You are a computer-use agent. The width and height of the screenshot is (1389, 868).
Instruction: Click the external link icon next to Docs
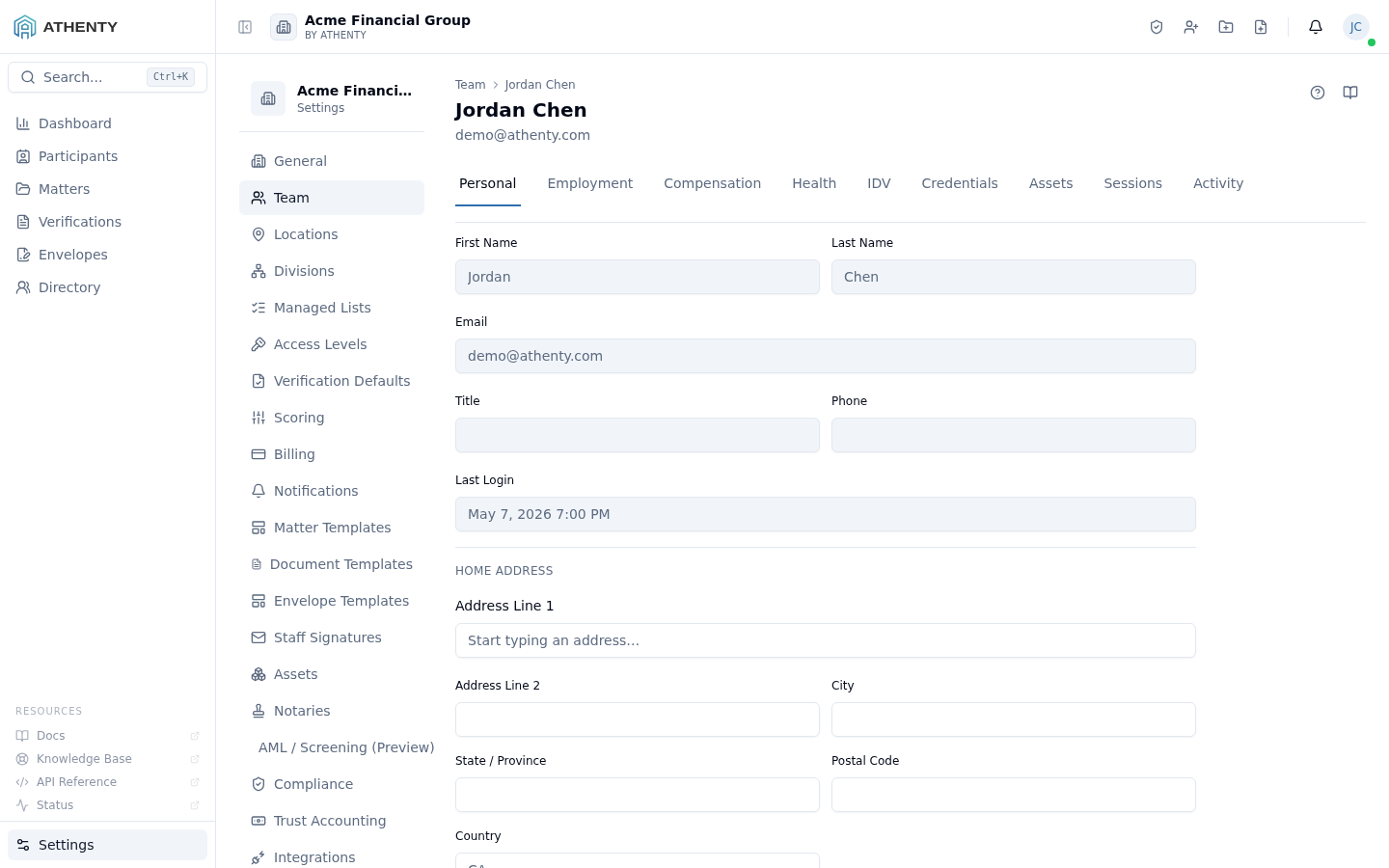tap(195, 736)
